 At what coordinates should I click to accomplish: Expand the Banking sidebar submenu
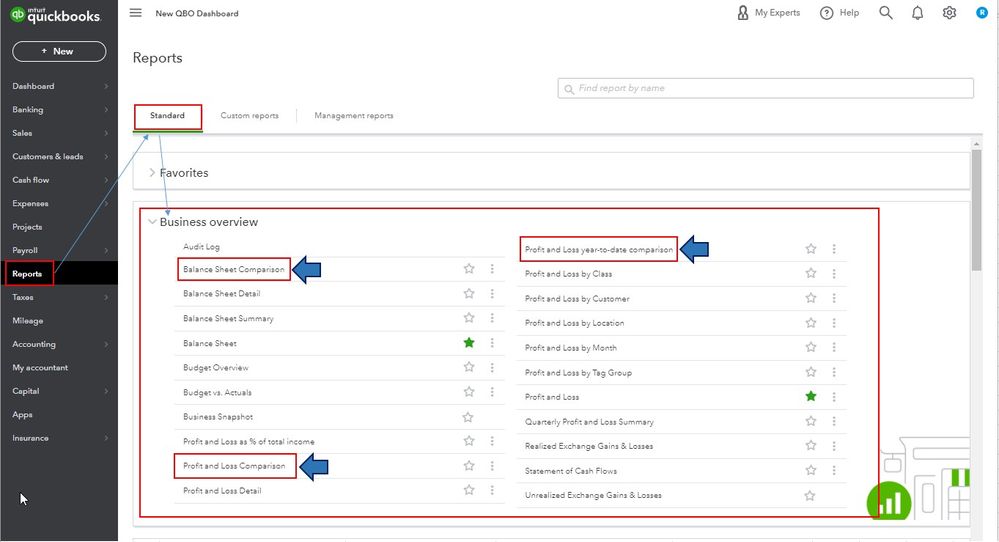106,110
